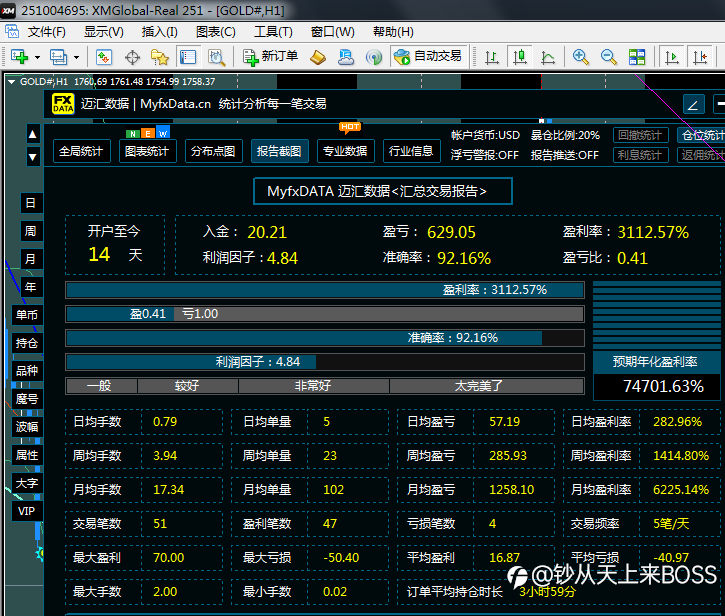Open the Market Watch toolbar icon
The width and height of the screenshot is (725, 616).
(104, 57)
